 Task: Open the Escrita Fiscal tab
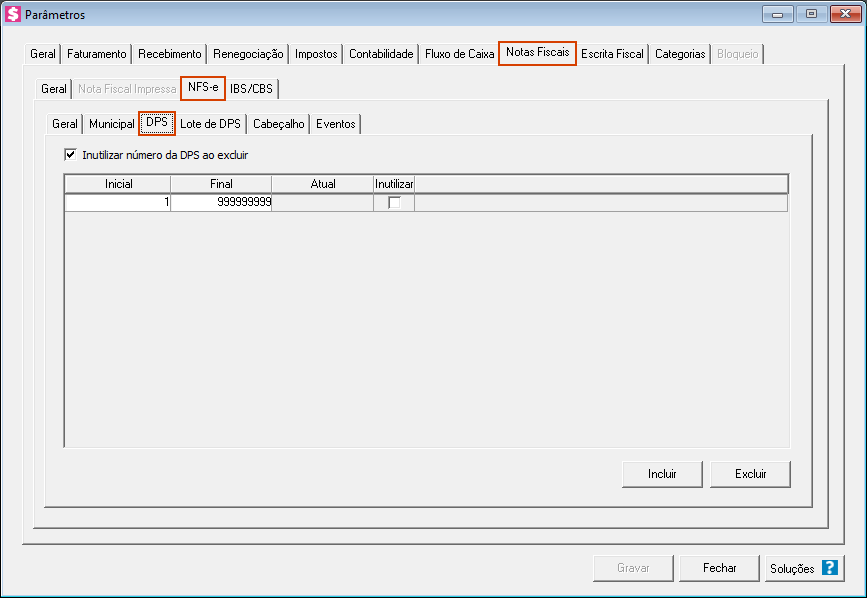click(612, 54)
